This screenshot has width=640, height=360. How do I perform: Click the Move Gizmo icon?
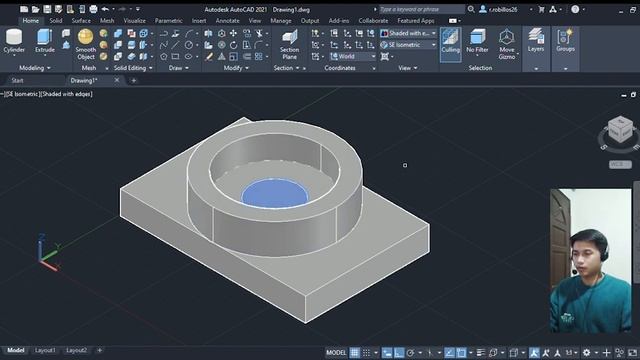507,45
